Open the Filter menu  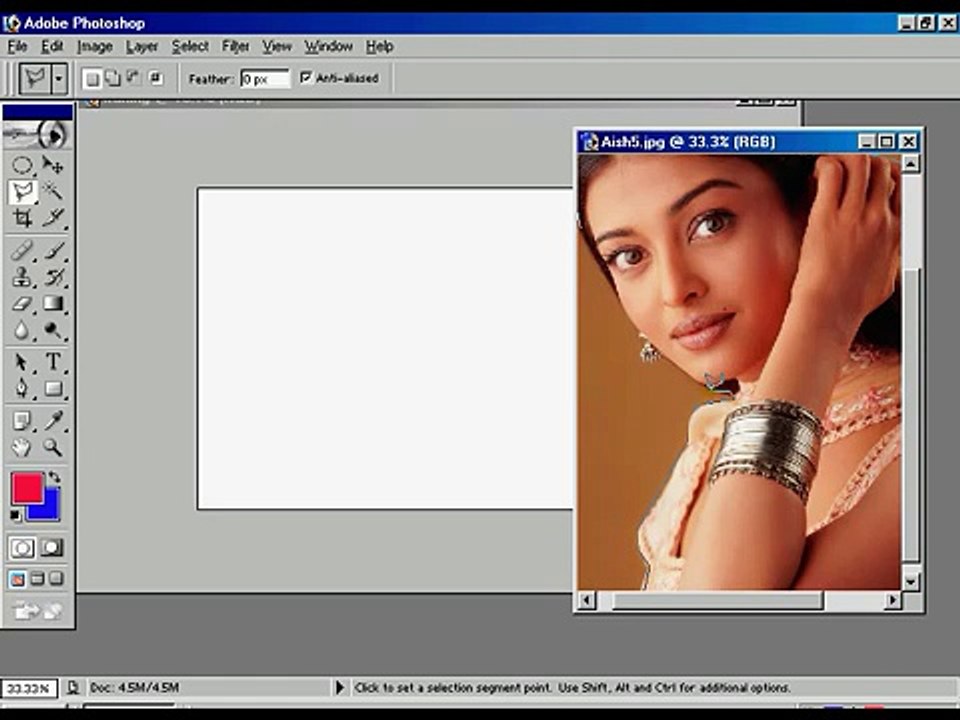[x=236, y=47]
